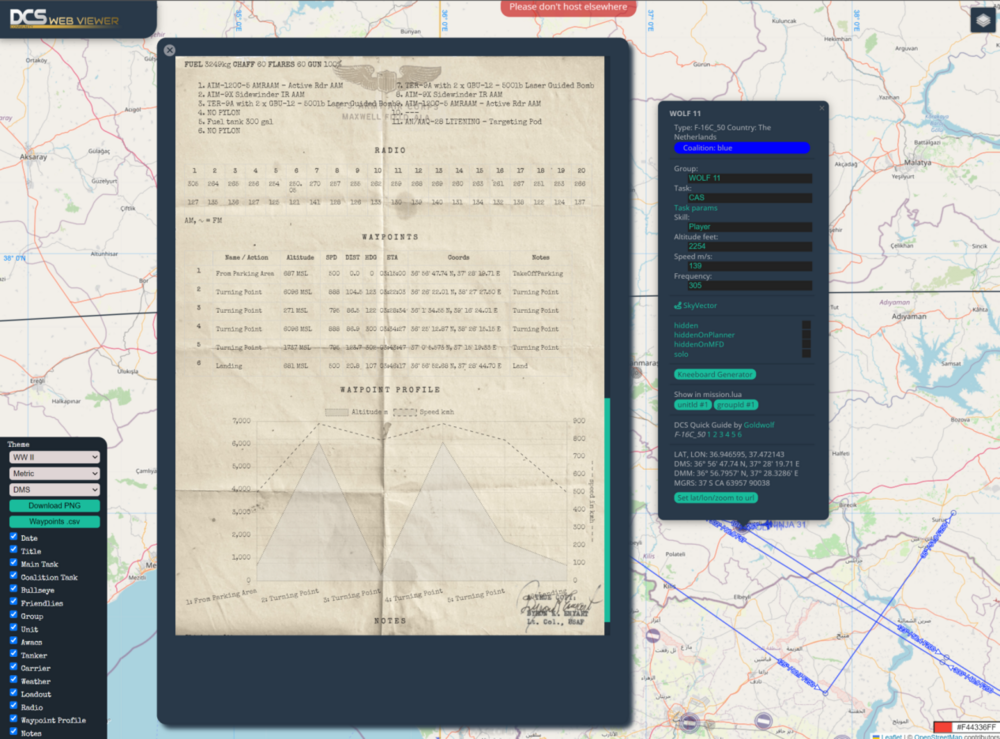Open the Theme dropdown showing WW II

click(x=54, y=457)
